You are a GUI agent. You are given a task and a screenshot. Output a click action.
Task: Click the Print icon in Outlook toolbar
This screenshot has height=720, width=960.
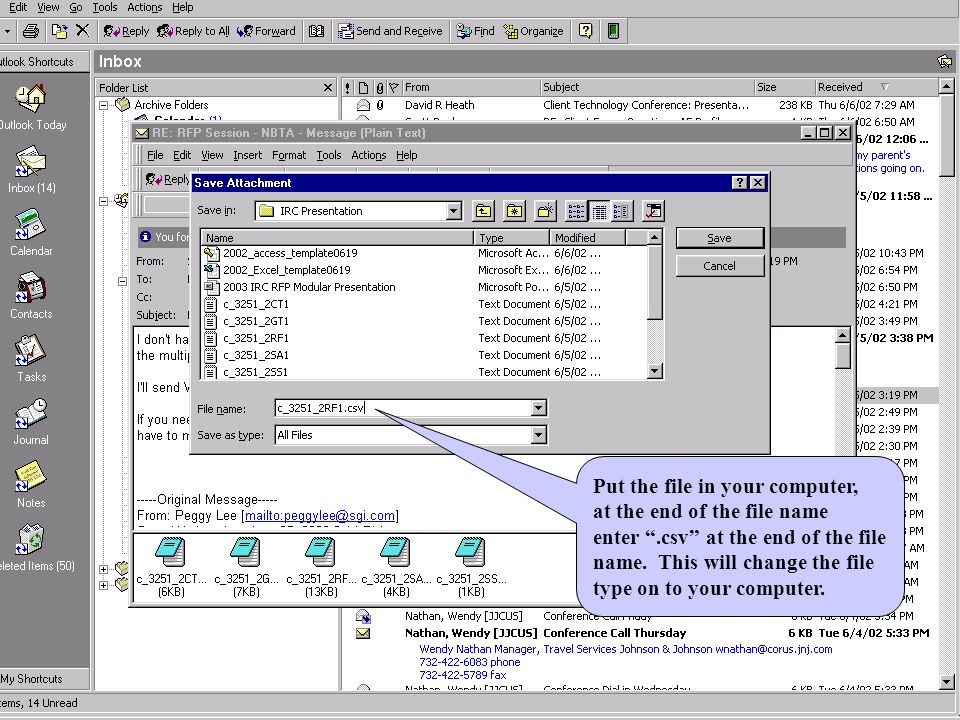[x=31, y=31]
